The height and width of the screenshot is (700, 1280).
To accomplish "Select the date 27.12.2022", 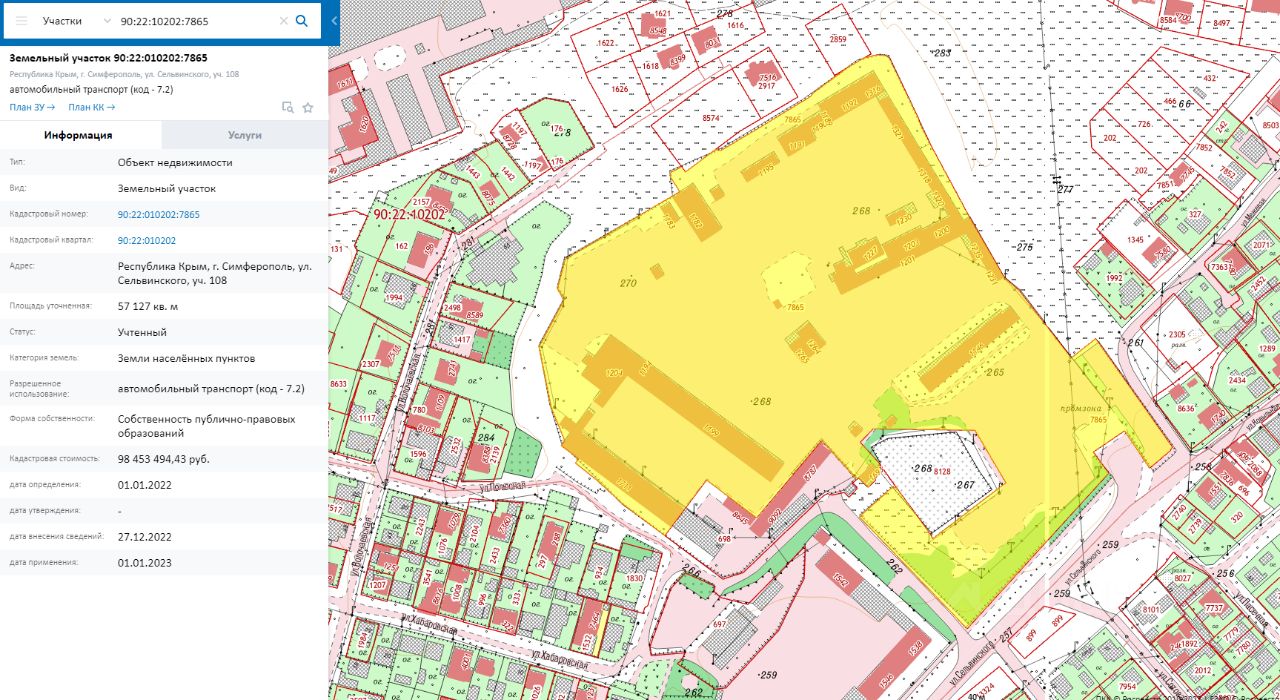I will tap(145, 536).
